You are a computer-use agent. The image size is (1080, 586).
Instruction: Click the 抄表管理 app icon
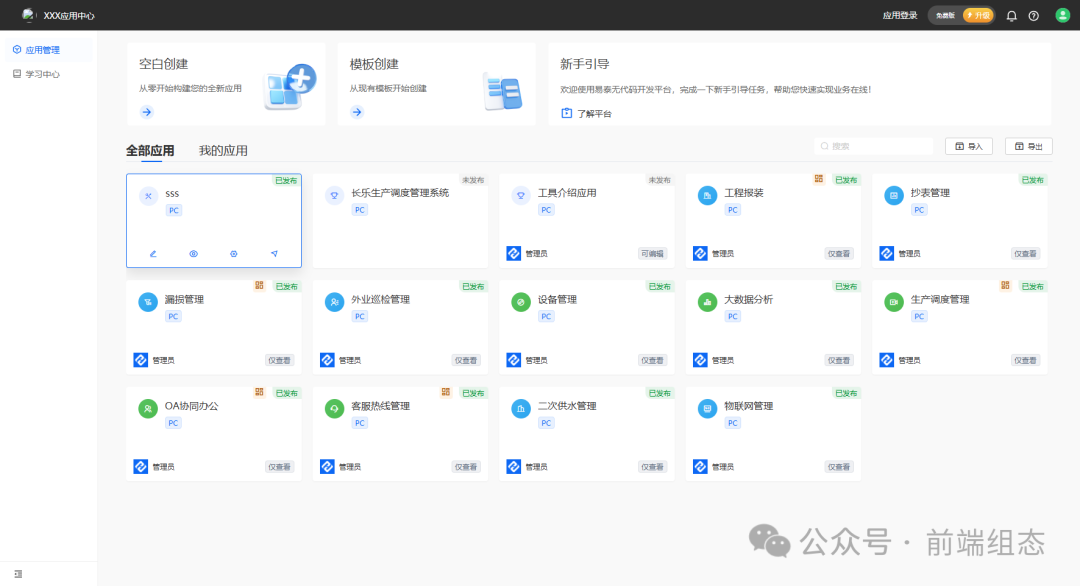point(893,196)
